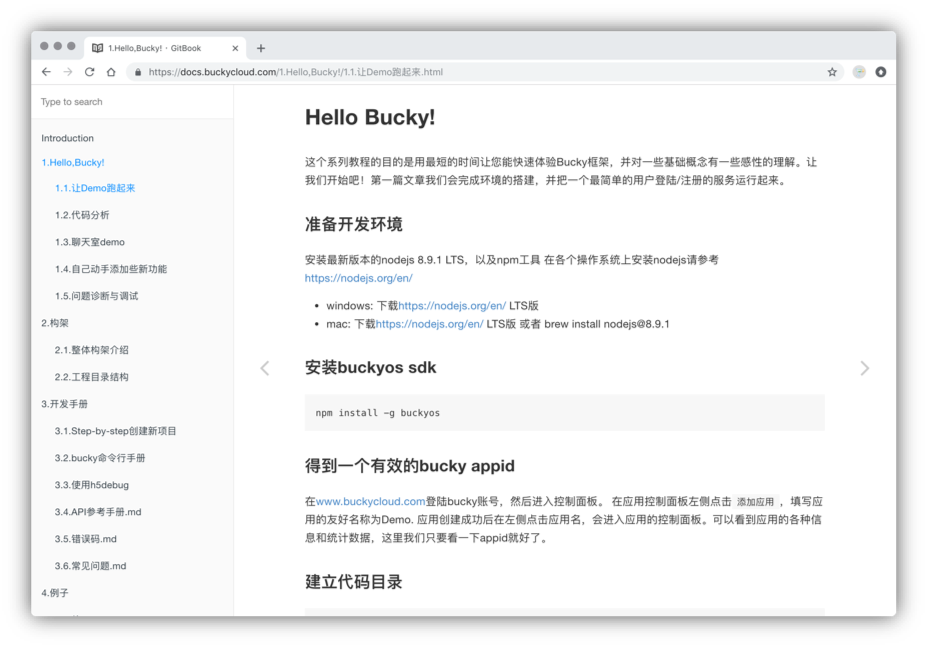927x647 pixels.
Task: Open section 1.1.让Demo跑起来
Action: (x=95, y=188)
